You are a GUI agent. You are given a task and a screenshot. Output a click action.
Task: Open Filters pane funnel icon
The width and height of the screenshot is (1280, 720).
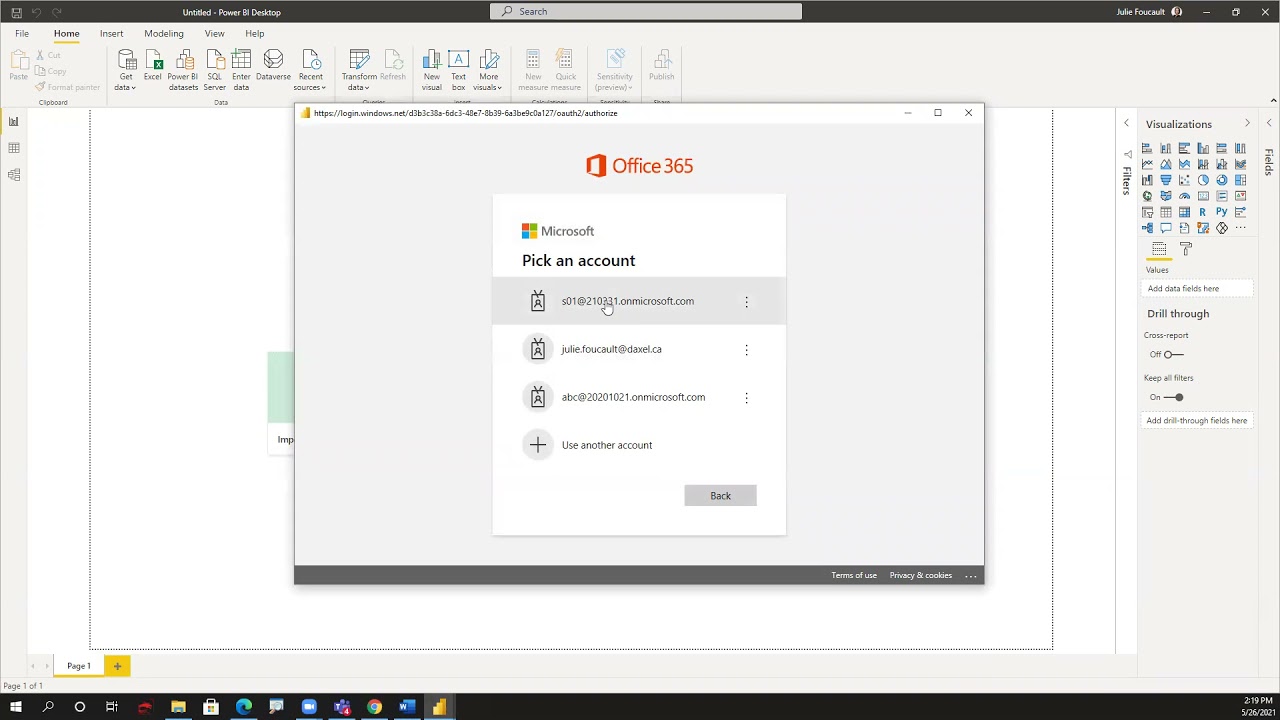click(1128, 155)
